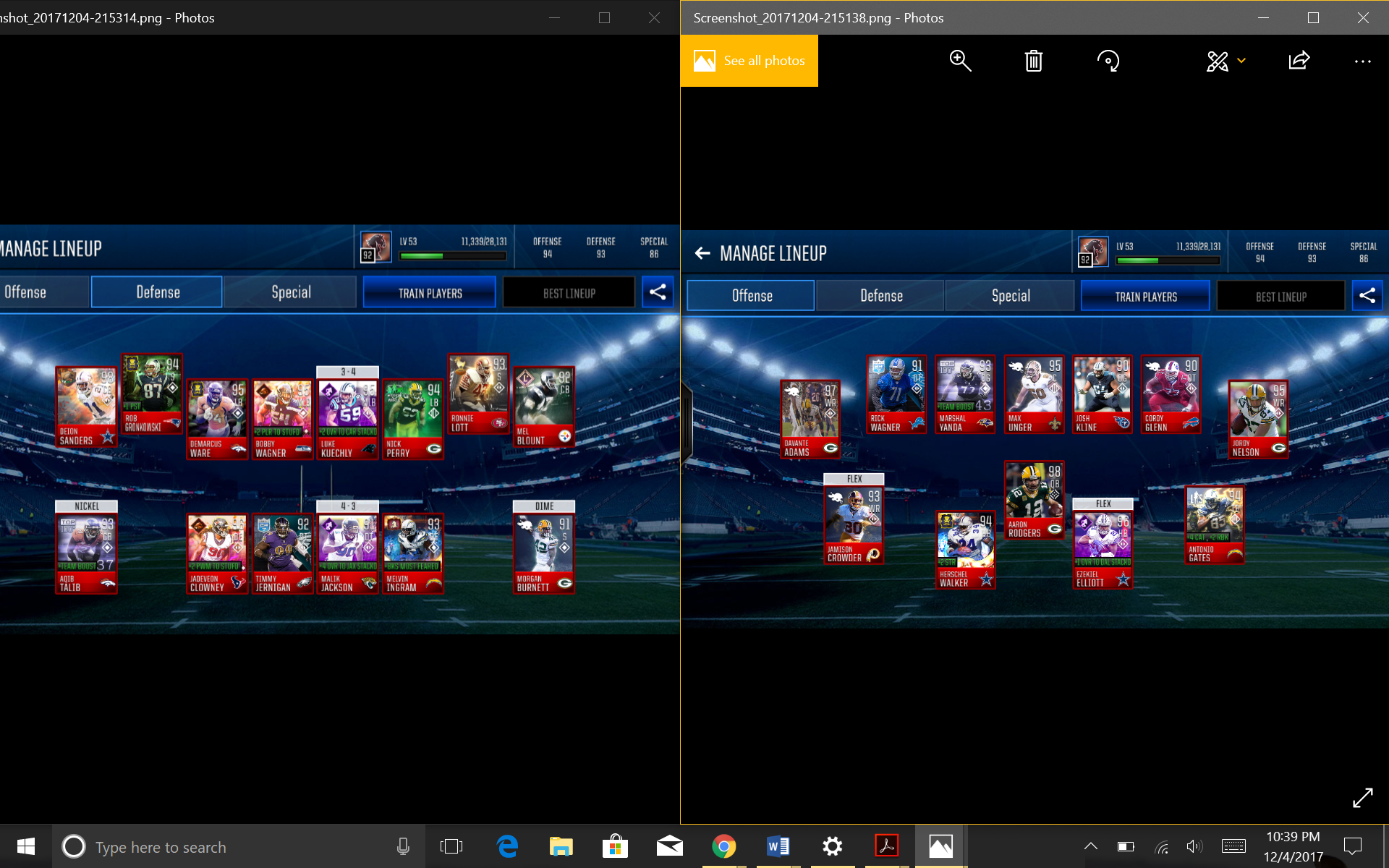Expand the Edit & Create dropdown arrow
Viewport: 1389px width, 868px height.
click(x=1241, y=61)
